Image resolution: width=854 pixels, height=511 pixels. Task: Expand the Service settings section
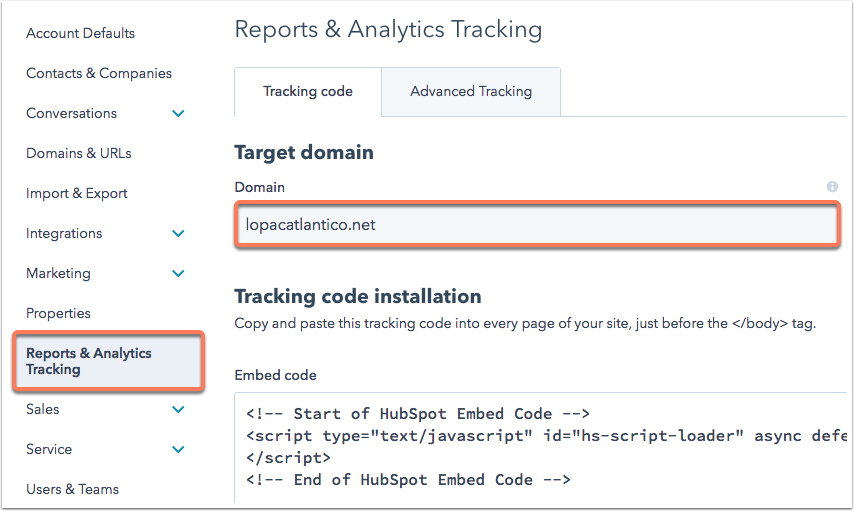pyautogui.click(x=178, y=449)
